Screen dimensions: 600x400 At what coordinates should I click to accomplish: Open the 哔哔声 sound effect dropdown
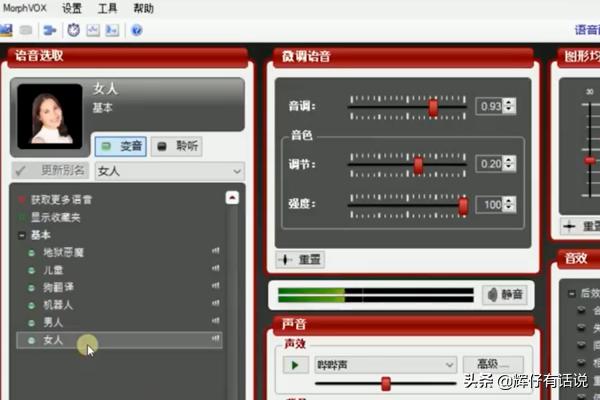coord(385,365)
